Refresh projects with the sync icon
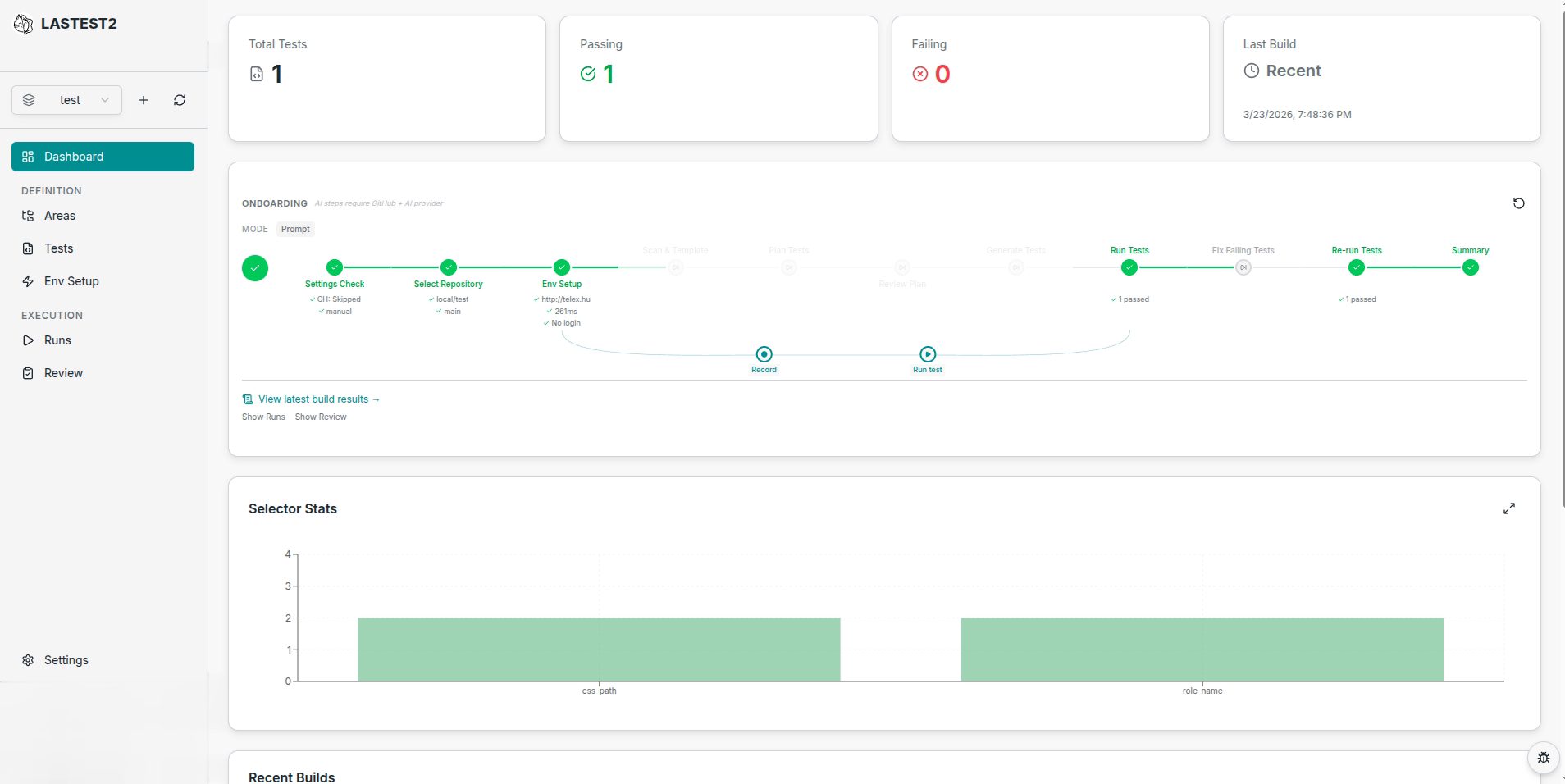Viewport: 1565px width, 784px height. (x=180, y=100)
